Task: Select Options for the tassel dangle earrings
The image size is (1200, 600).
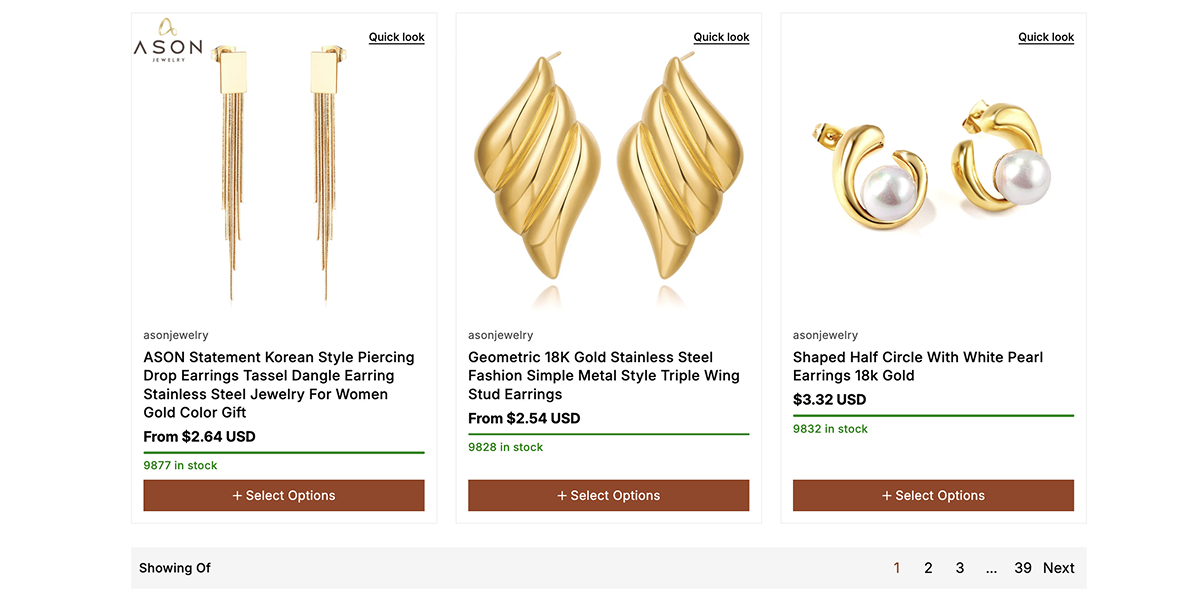Action: click(284, 495)
